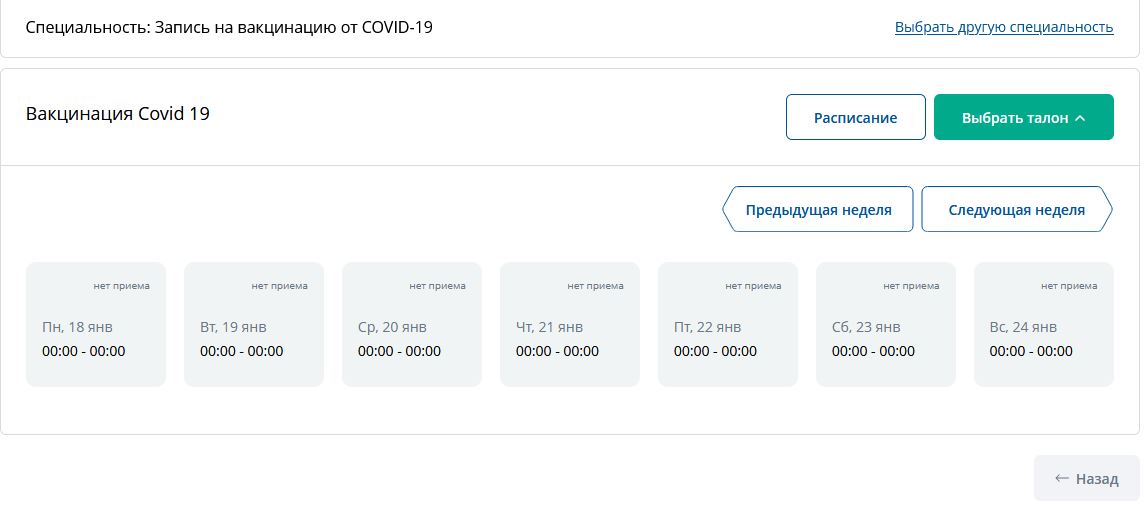Viewport: 1148px width, 506px height.
Task: Go to Предыдущая неделя
Action: (x=818, y=210)
